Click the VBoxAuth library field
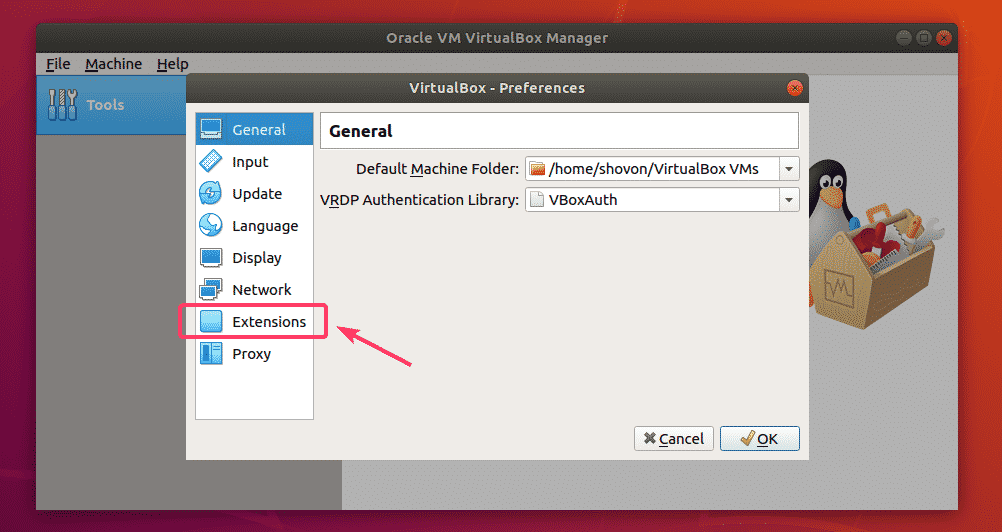 click(652, 200)
